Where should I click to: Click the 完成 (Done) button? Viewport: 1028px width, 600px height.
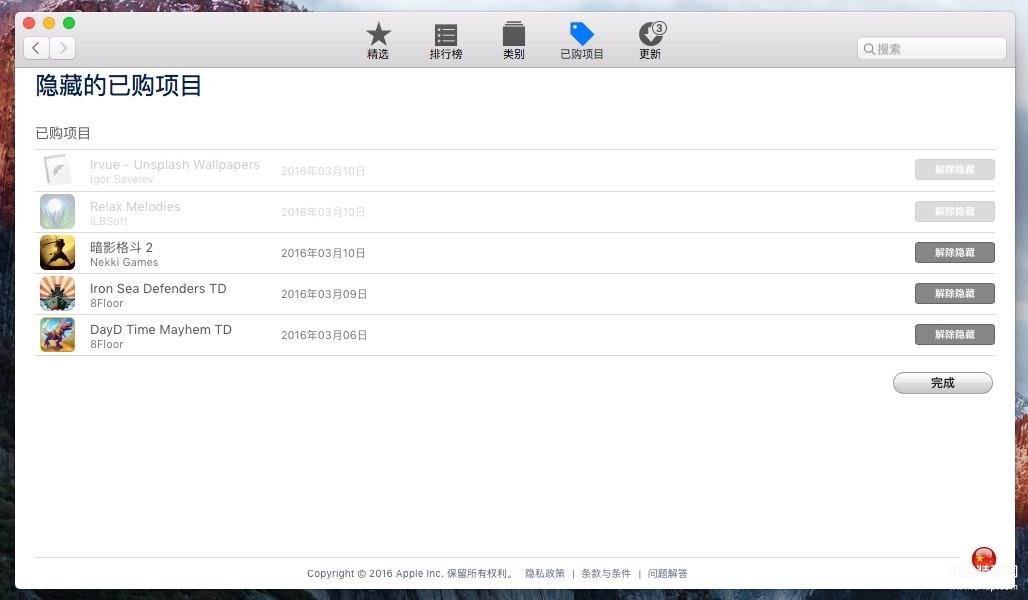pos(943,383)
